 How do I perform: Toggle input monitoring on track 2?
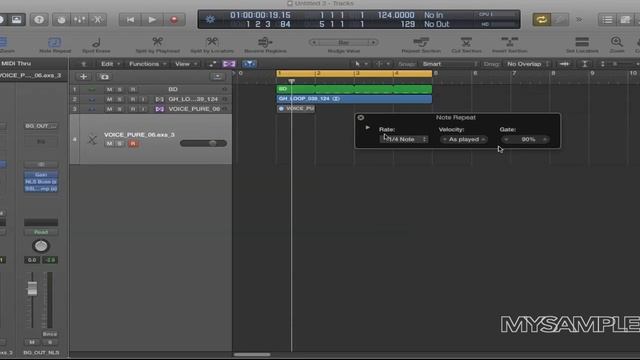[x=143, y=99]
